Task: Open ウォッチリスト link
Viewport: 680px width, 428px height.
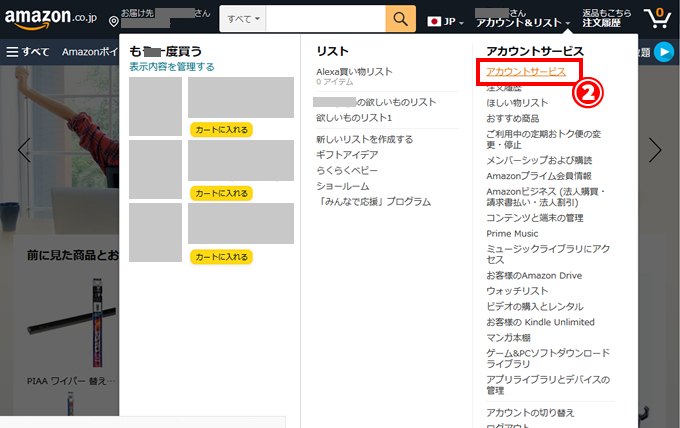Action: pos(517,291)
